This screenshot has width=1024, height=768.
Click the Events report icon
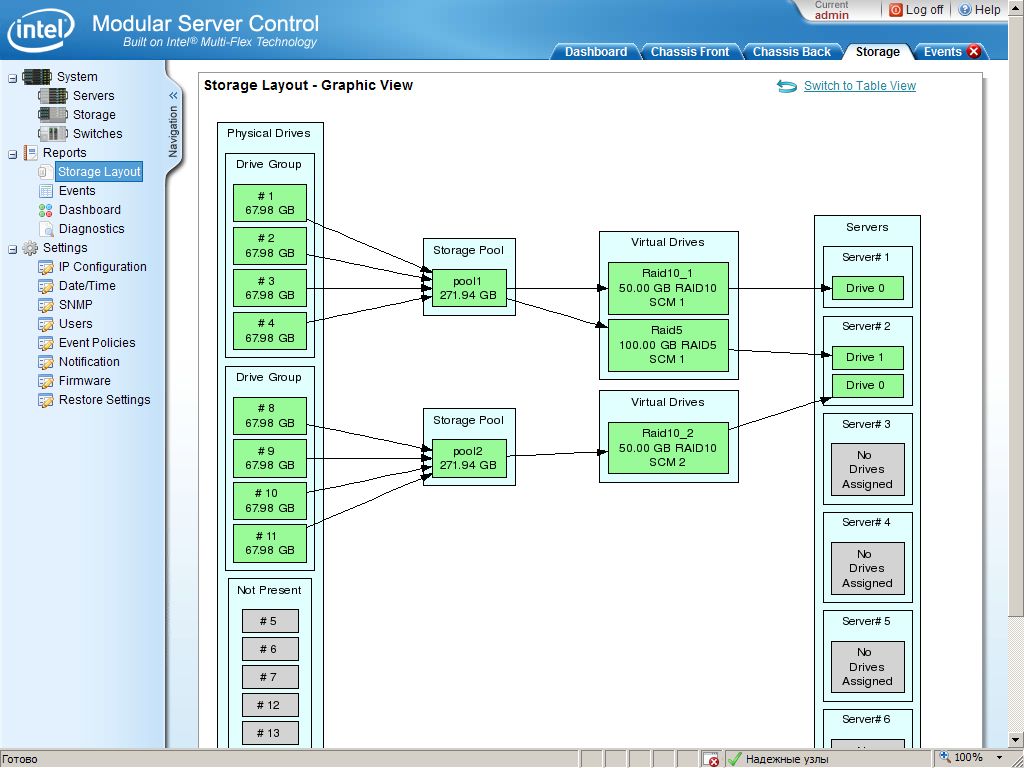46,191
